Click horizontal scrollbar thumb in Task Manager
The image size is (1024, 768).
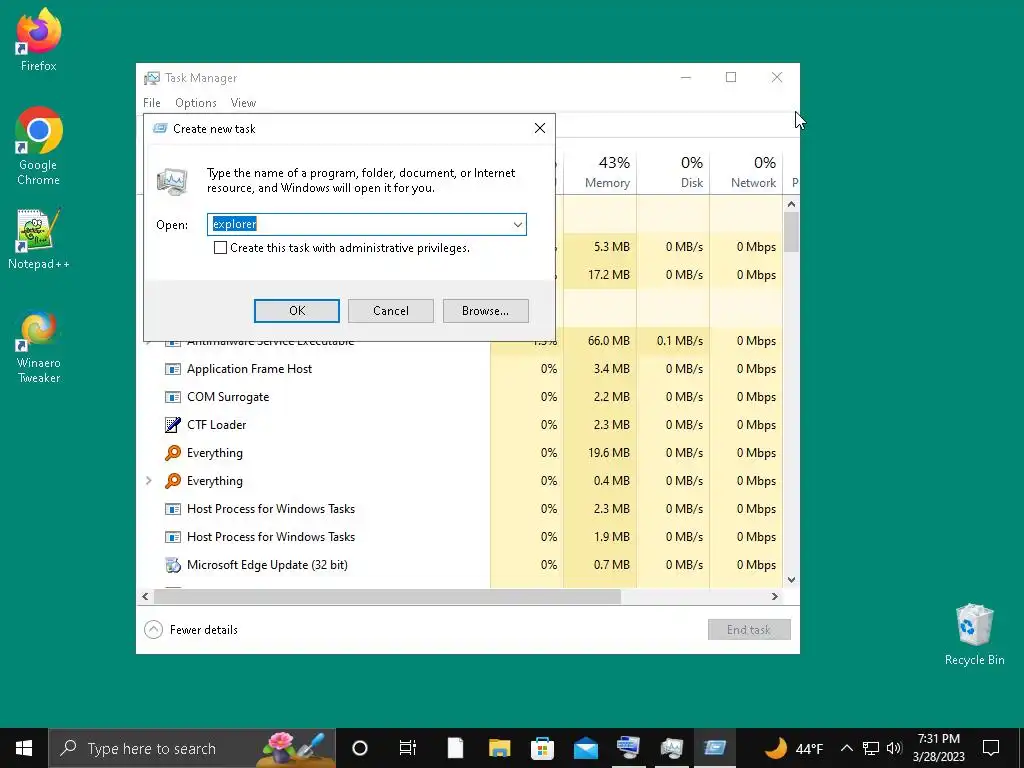tap(387, 596)
